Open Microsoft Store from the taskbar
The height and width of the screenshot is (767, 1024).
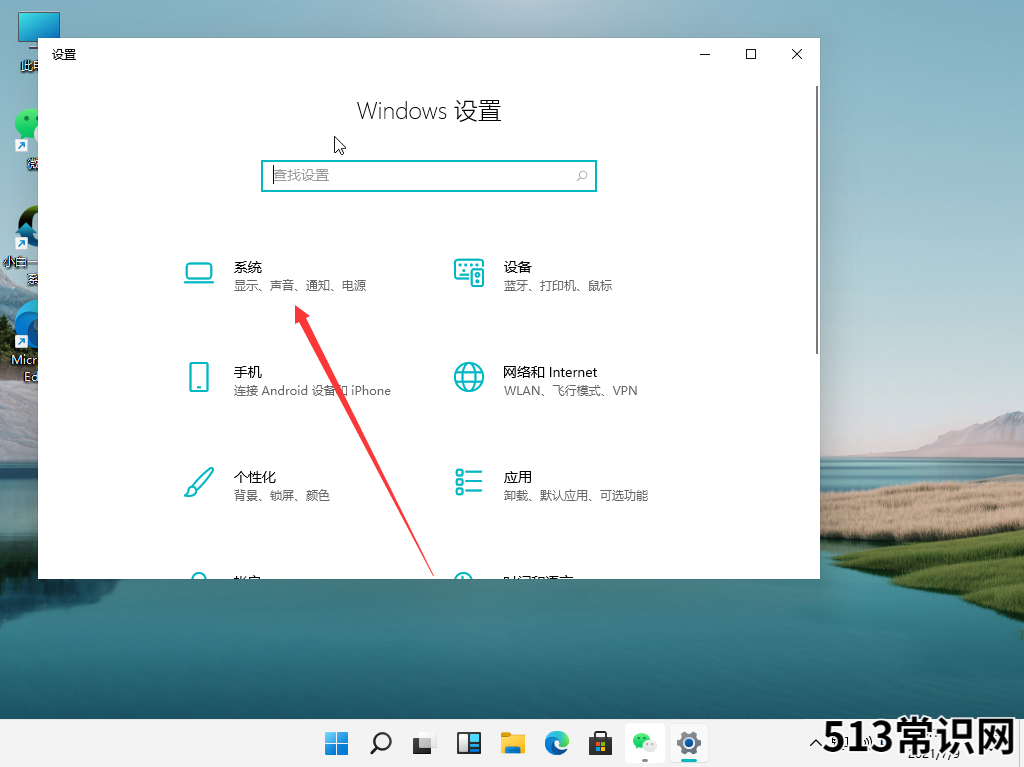coord(600,743)
